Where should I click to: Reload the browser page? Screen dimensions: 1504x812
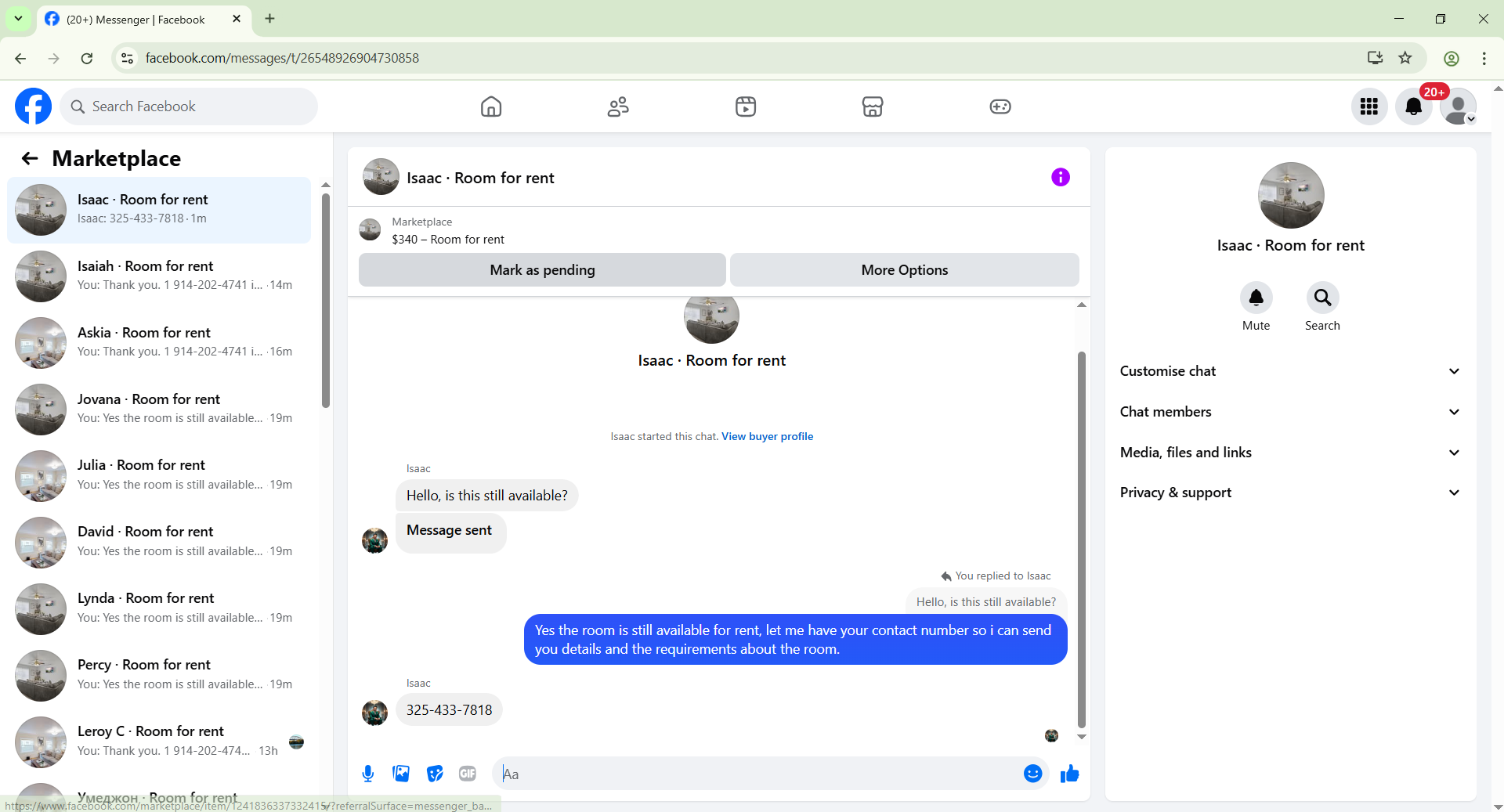tap(87, 58)
